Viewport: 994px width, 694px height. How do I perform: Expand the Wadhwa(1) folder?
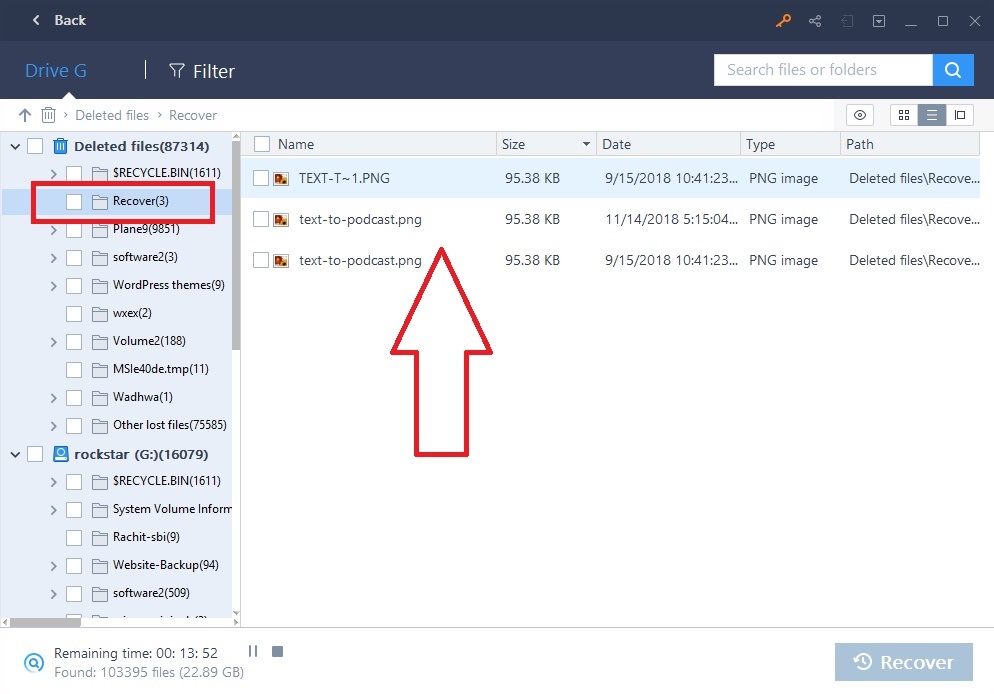53,398
